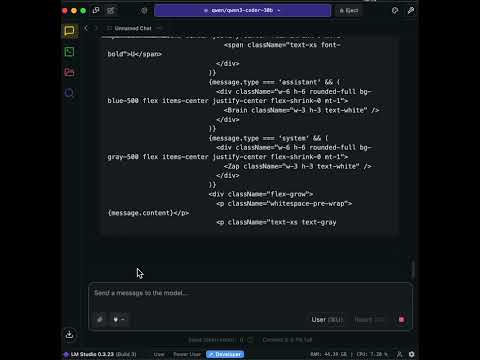The height and width of the screenshot is (360, 480).
Task: Stop generation with red stop button
Action: [x=401, y=319]
